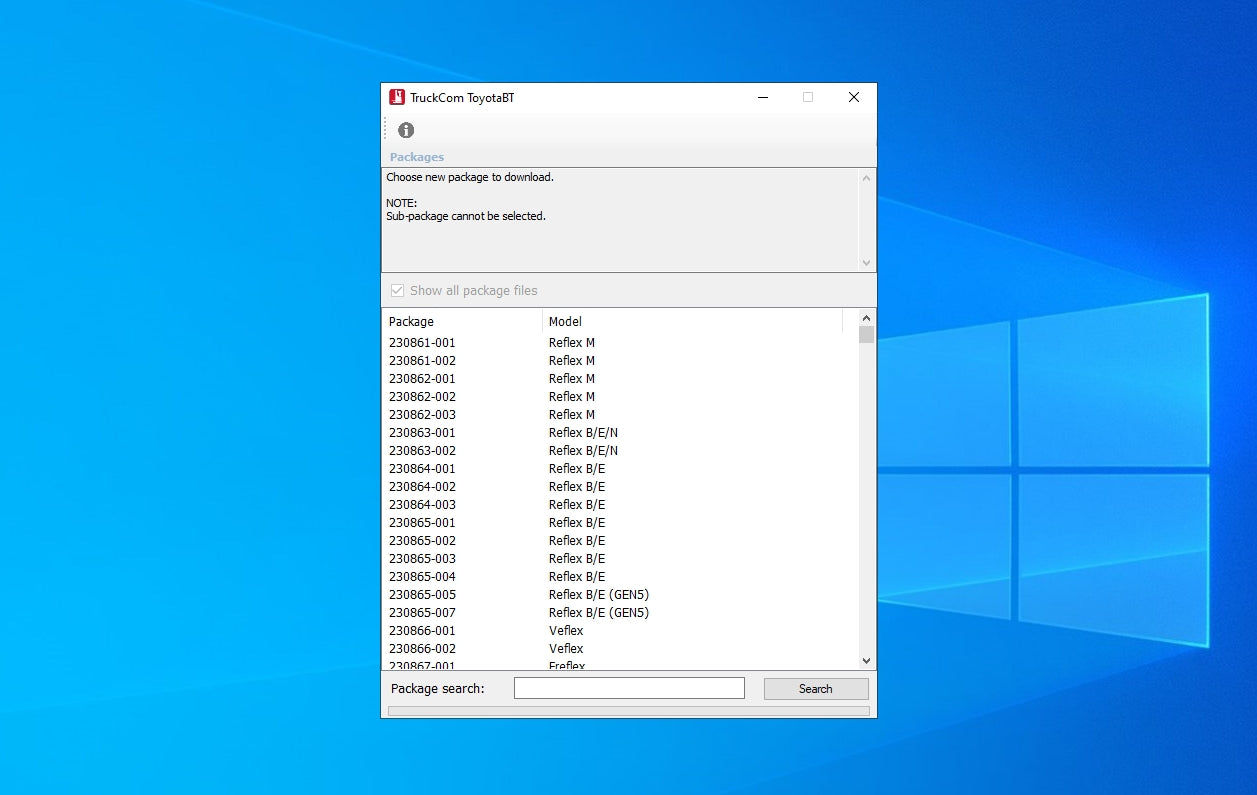Screen dimensions: 1257x795
Task: Minimize the TruckCom window
Action: [x=763, y=98]
